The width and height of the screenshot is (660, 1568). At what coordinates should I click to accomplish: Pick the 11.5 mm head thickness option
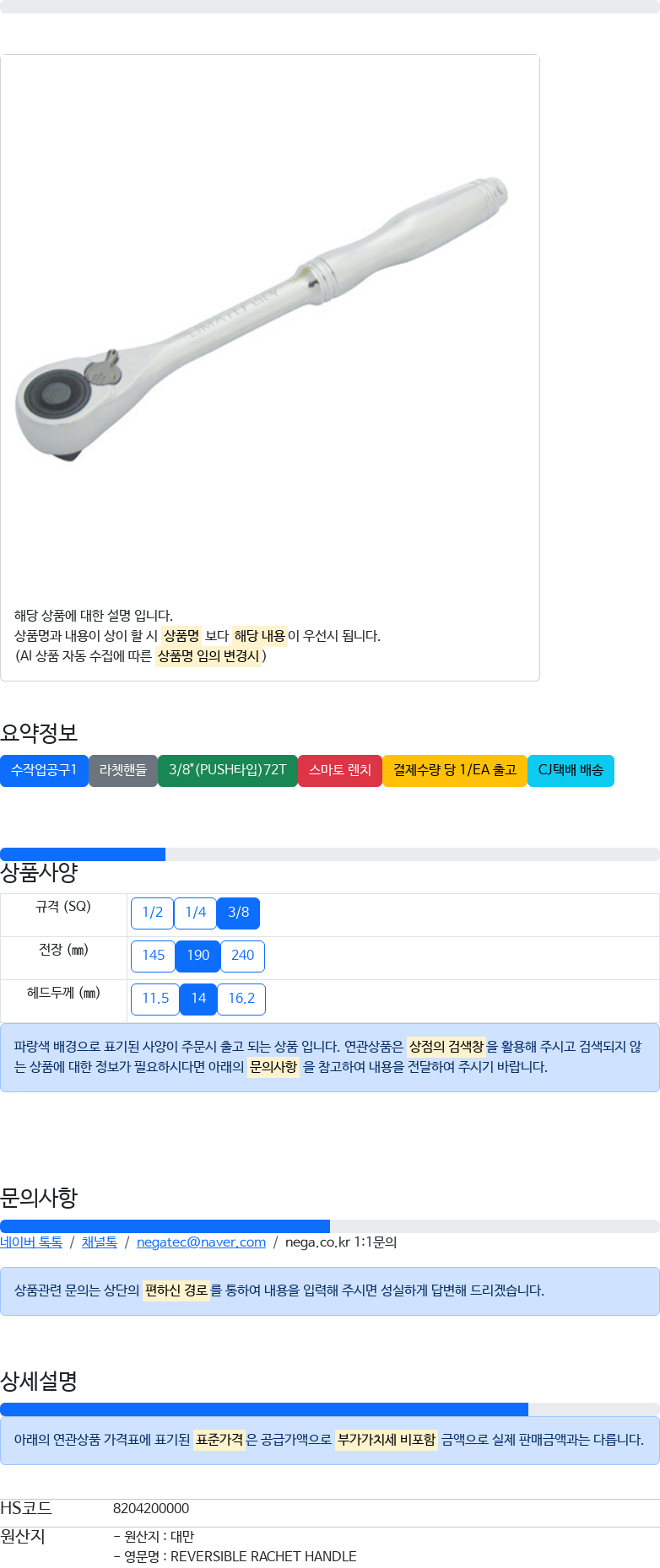point(155,999)
